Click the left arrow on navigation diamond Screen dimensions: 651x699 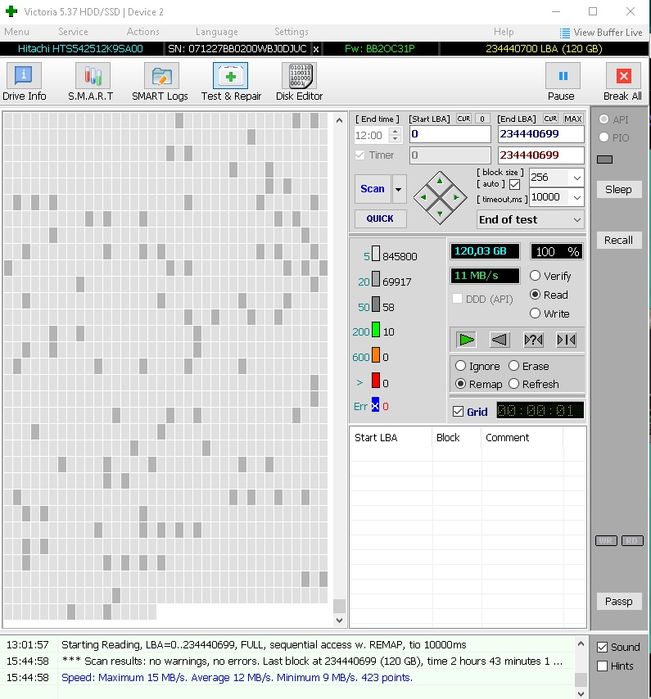click(x=423, y=197)
